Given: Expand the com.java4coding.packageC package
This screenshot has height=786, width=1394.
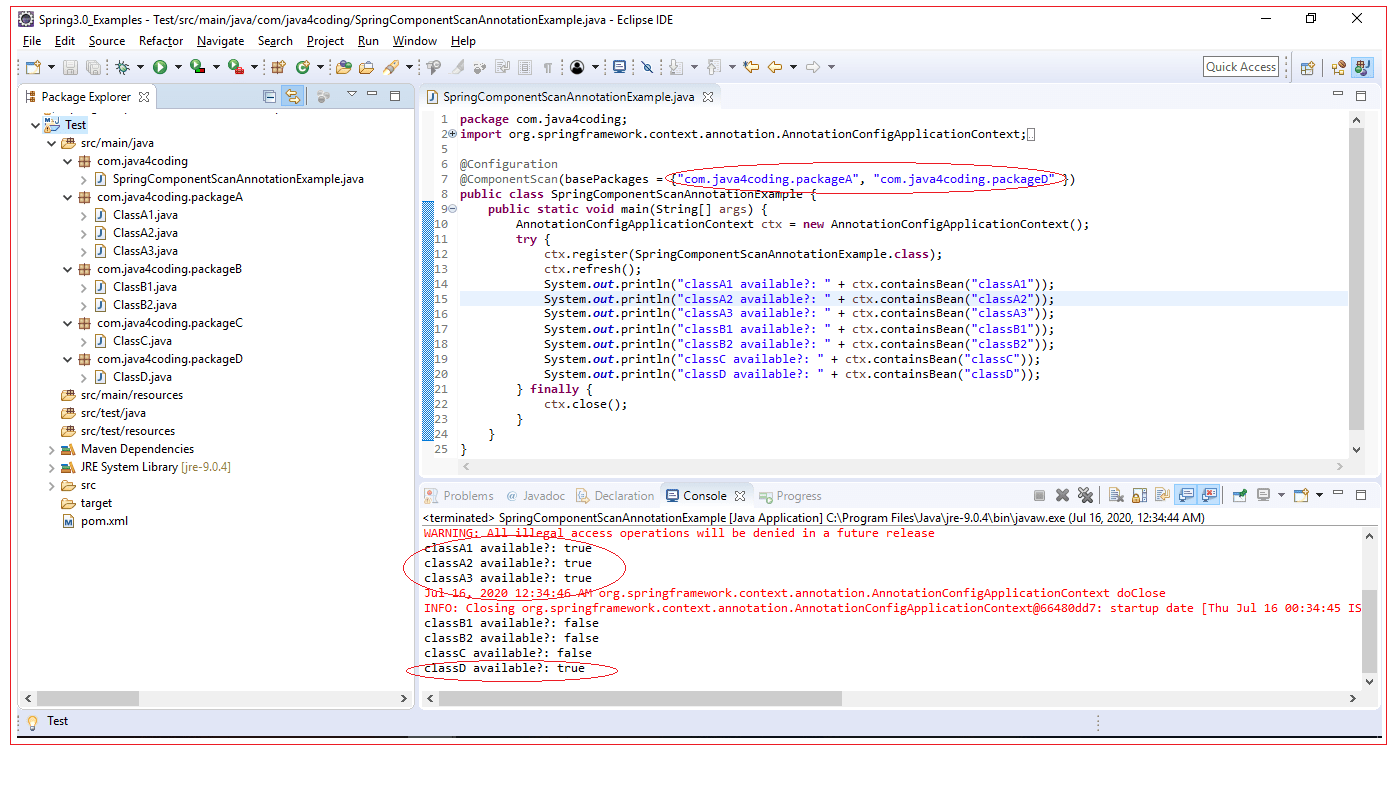Looking at the screenshot, I should (x=68, y=322).
